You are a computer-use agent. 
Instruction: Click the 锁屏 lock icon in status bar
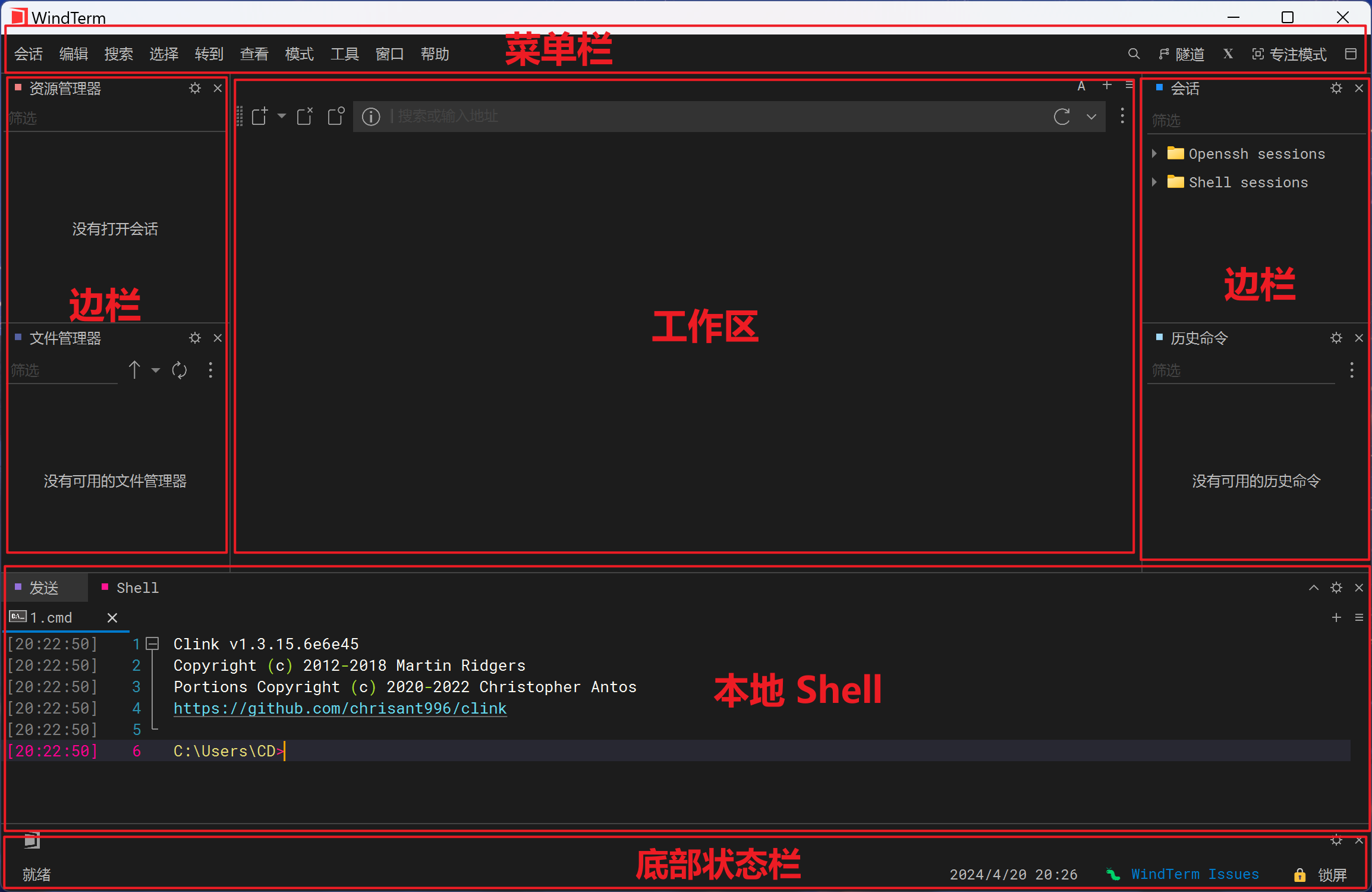point(1299,875)
